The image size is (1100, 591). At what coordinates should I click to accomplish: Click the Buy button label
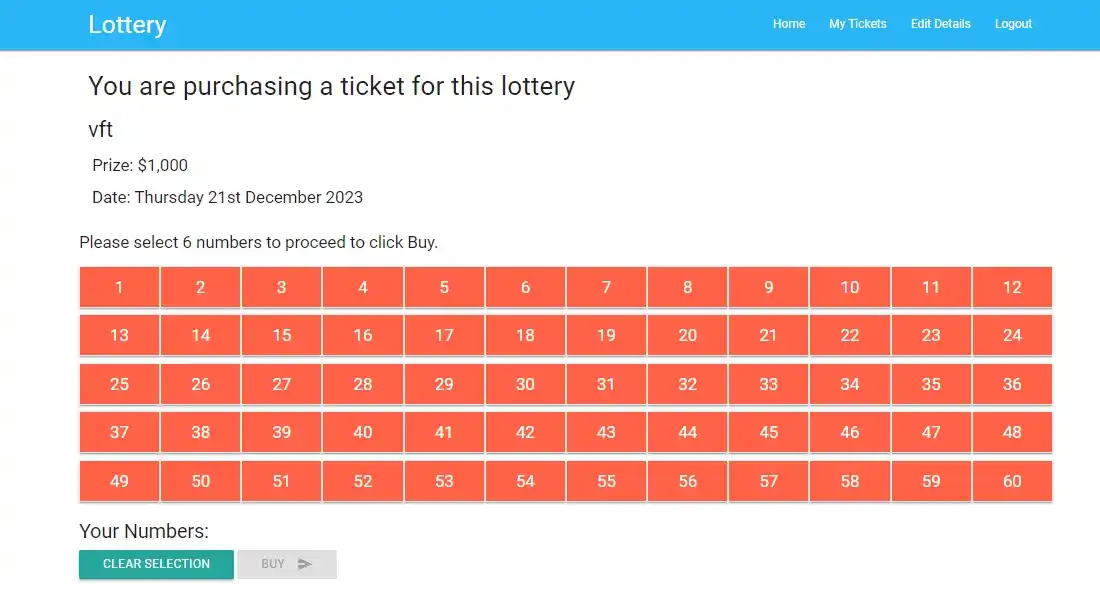(273, 564)
